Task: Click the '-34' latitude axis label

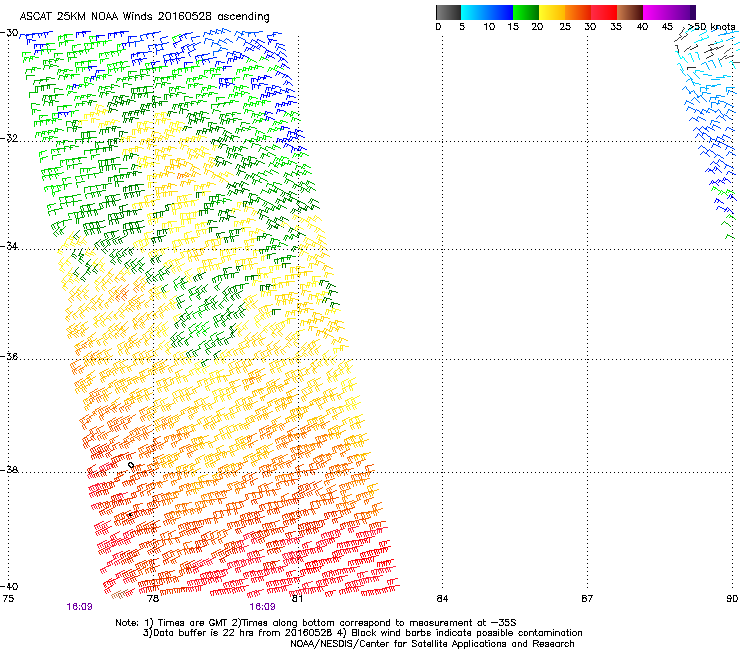Action: (9, 246)
